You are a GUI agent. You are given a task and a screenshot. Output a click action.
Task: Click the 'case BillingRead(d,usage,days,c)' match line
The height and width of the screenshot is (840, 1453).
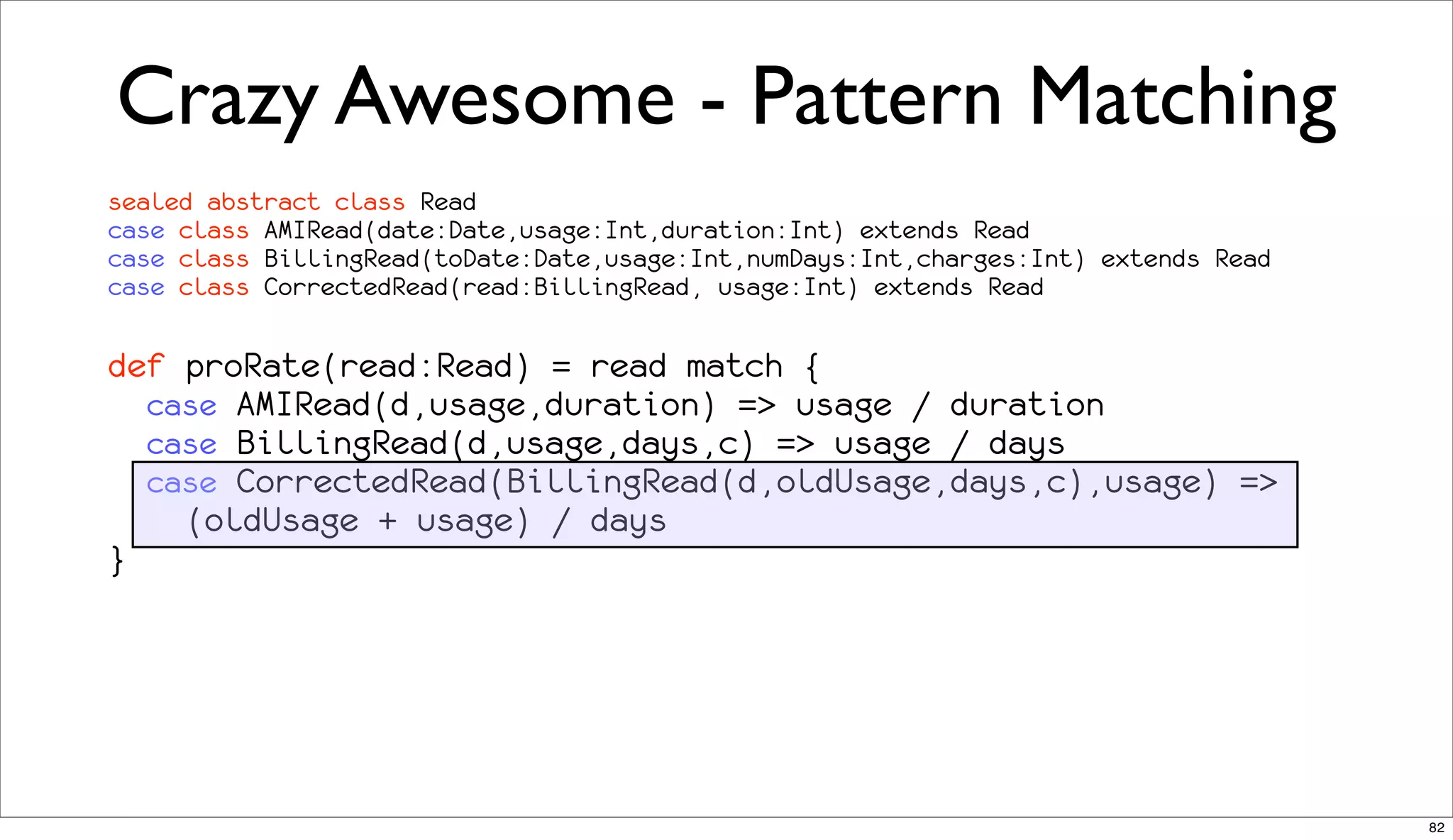coord(605,445)
